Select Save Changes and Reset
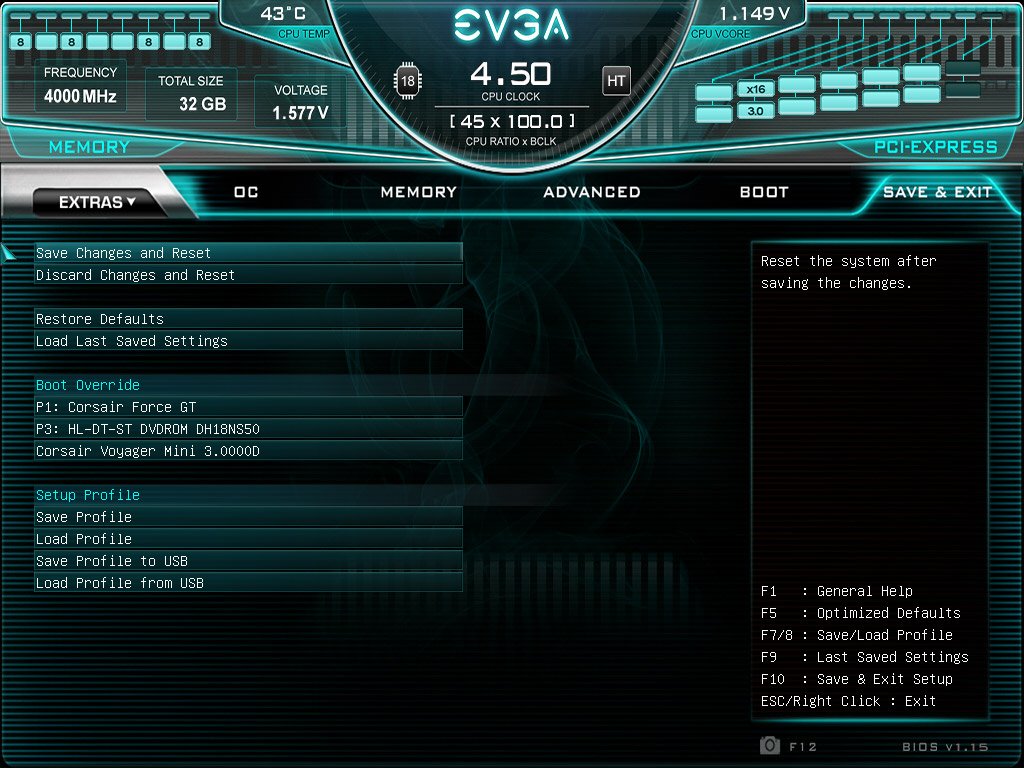 pos(248,253)
